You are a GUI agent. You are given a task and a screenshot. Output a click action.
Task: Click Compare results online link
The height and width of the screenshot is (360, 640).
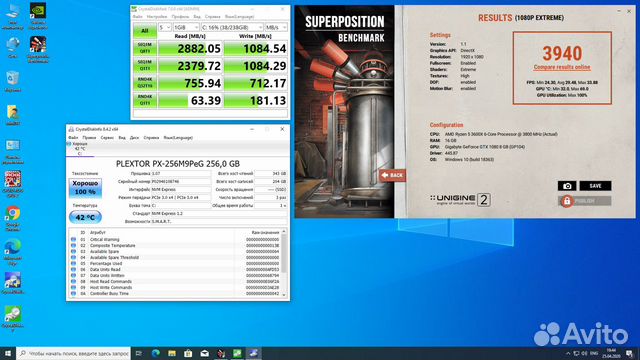point(562,67)
